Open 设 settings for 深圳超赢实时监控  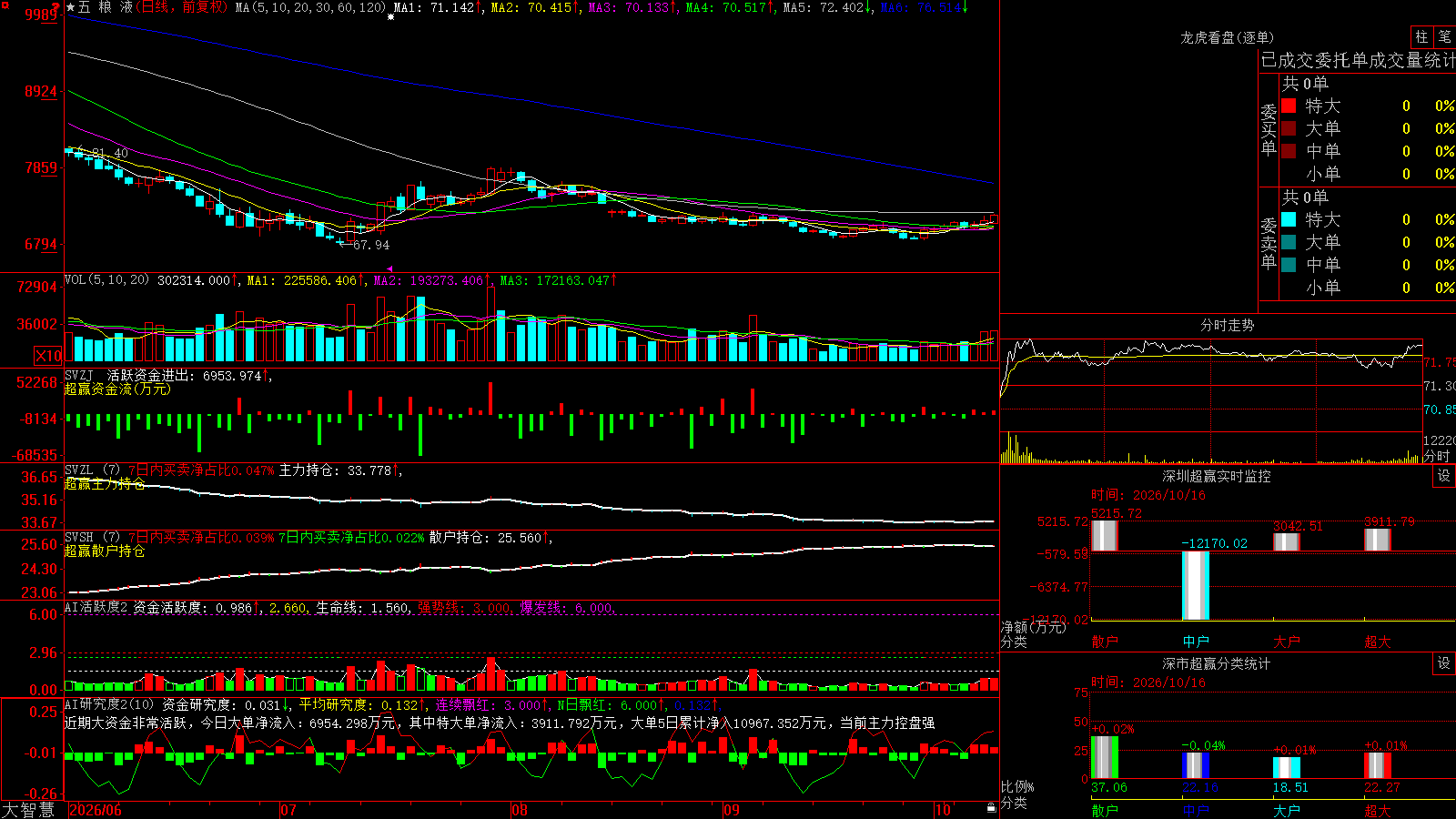pyautogui.click(x=1444, y=476)
